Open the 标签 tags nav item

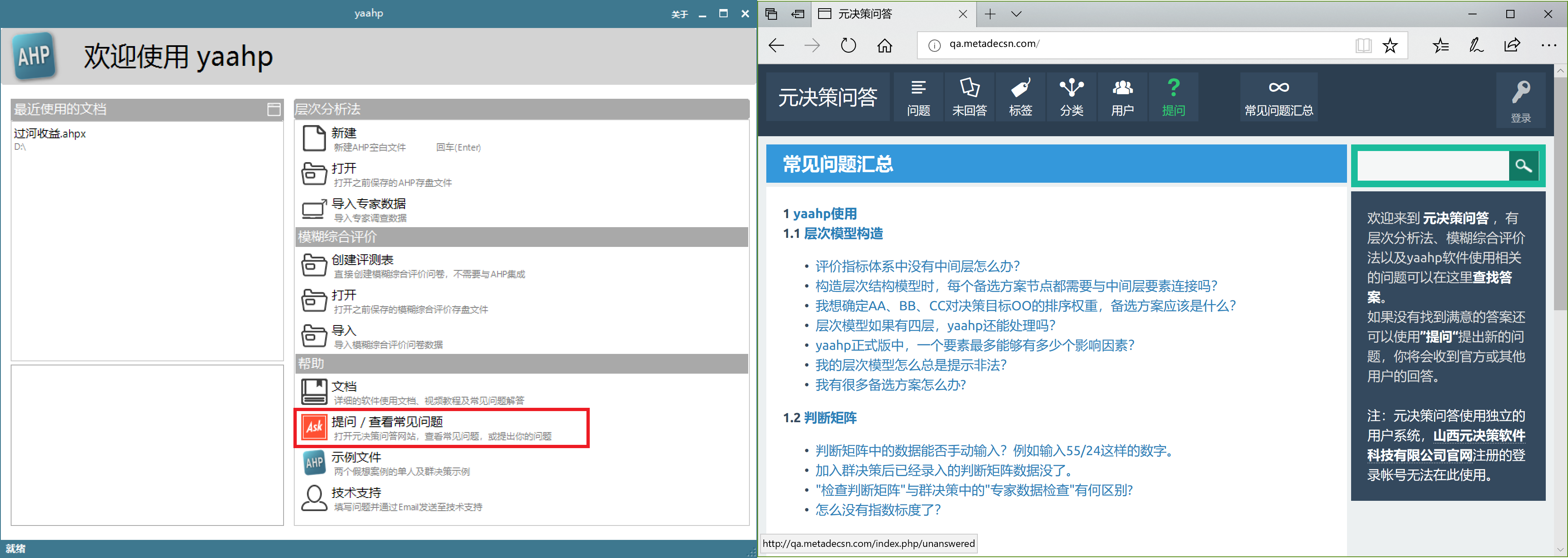tap(1020, 98)
